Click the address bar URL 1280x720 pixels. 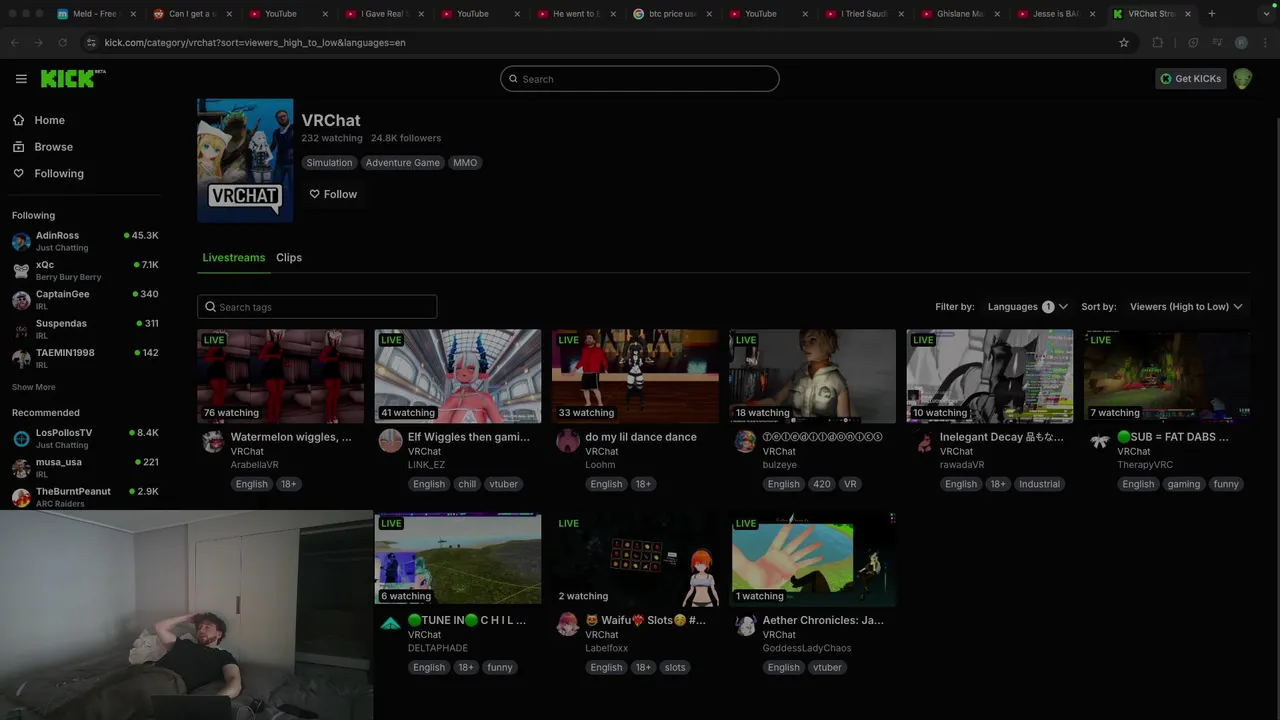coord(255,43)
